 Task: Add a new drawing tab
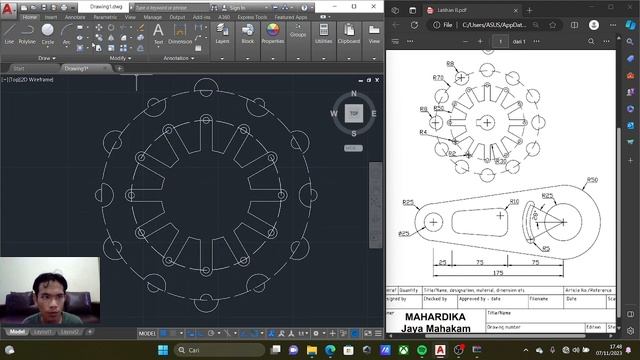coord(119,69)
